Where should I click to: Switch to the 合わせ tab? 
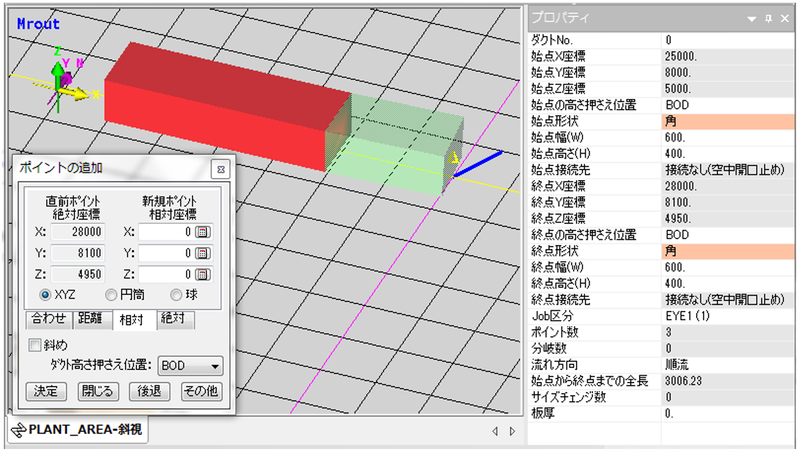pyautogui.click(x=48, y=320)
